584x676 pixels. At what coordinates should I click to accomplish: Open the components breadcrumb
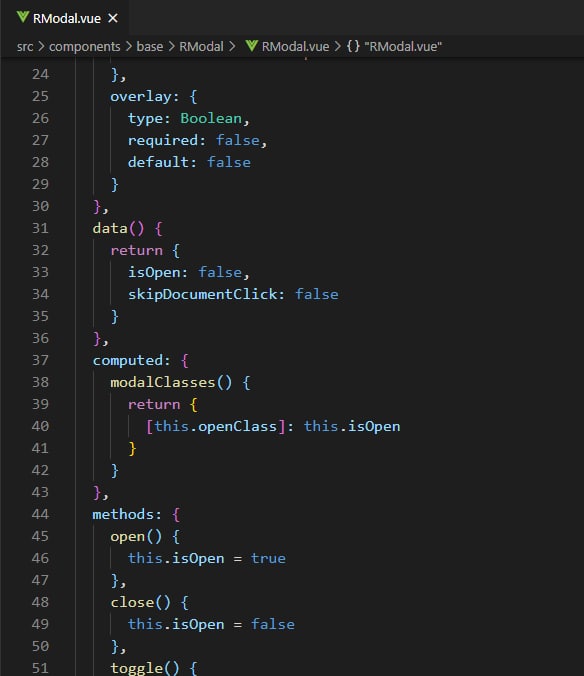pos(84,47)
